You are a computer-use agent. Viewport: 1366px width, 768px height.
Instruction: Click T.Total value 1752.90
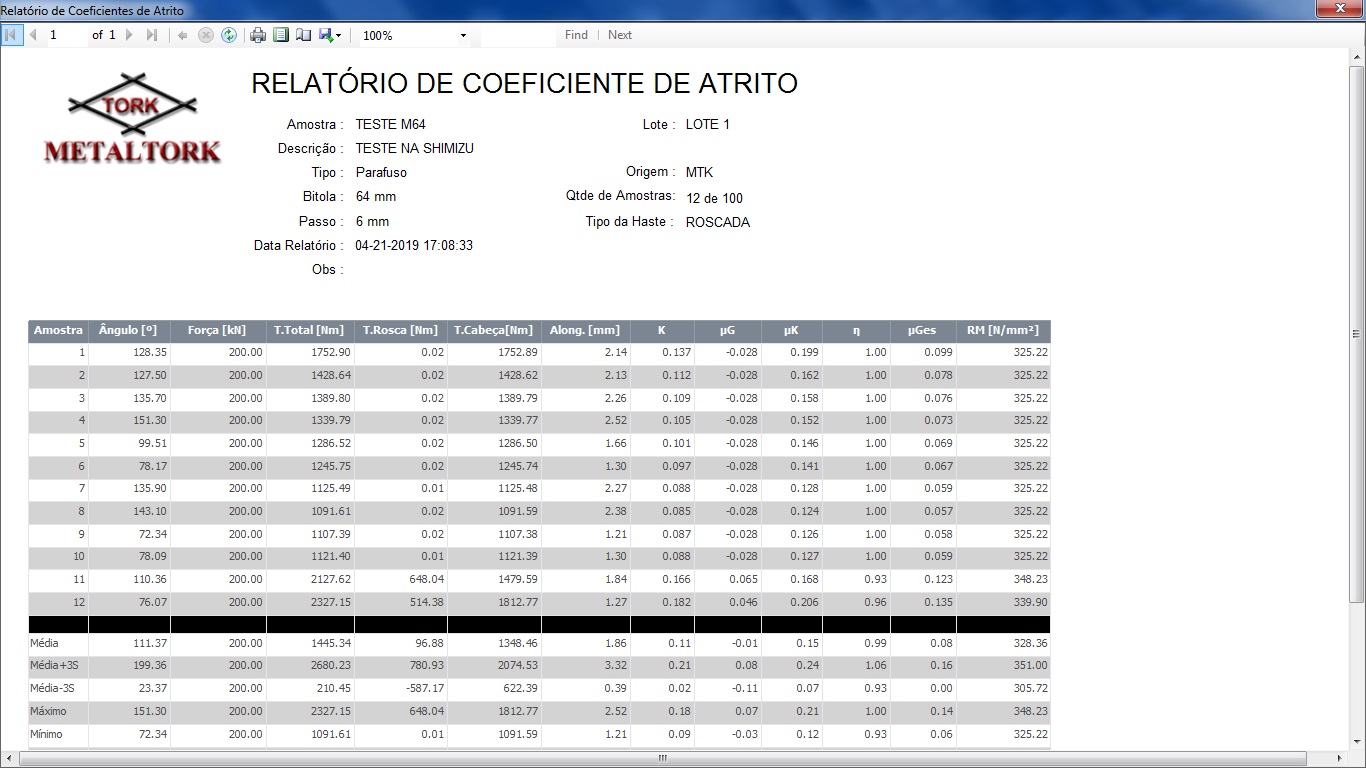click(331, 352)
